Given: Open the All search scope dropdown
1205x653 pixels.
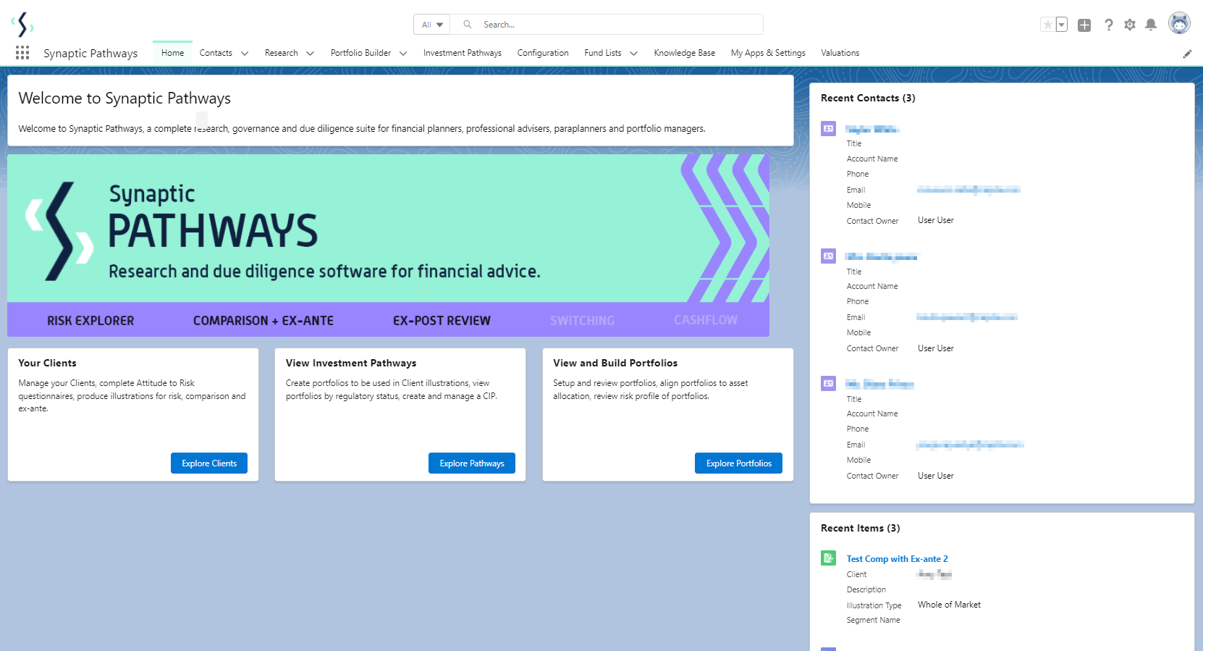Looking at the screenshot, I should [x=432, y=25].
